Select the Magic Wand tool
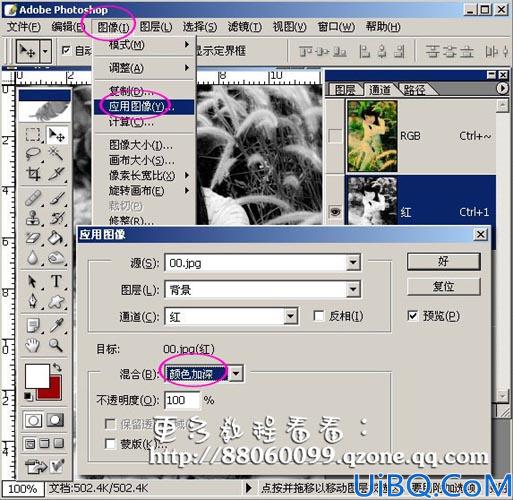The height and width of the screenshot is (500, 513). [x=56, y=154]
